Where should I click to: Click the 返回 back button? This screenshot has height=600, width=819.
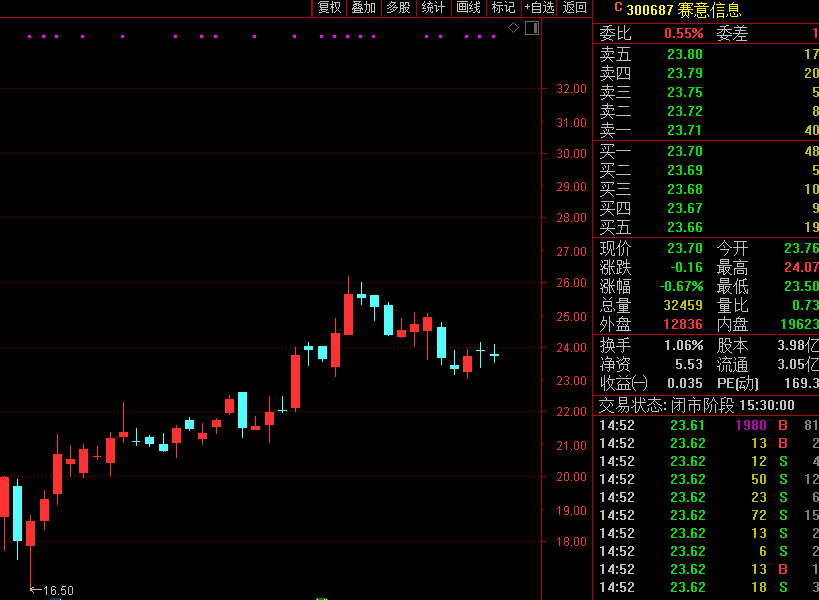pos(575,8)
